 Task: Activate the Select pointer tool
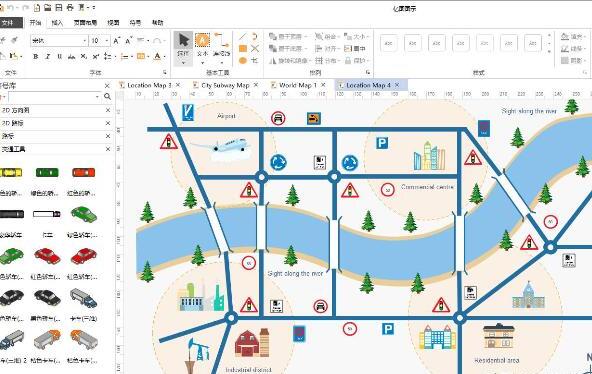coord(183,48)
